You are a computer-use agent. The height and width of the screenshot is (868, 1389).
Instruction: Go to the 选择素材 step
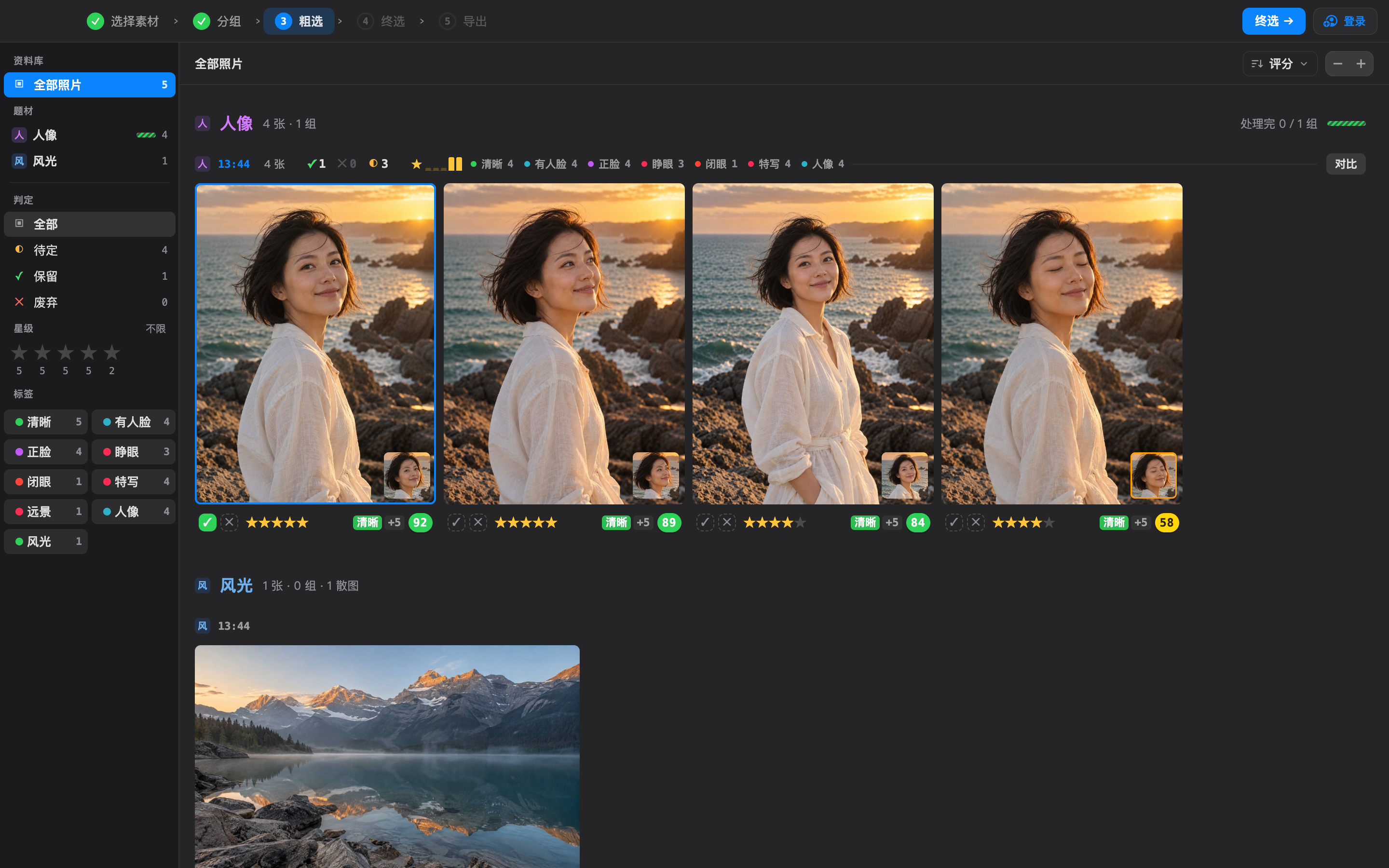tap(122, 21)
